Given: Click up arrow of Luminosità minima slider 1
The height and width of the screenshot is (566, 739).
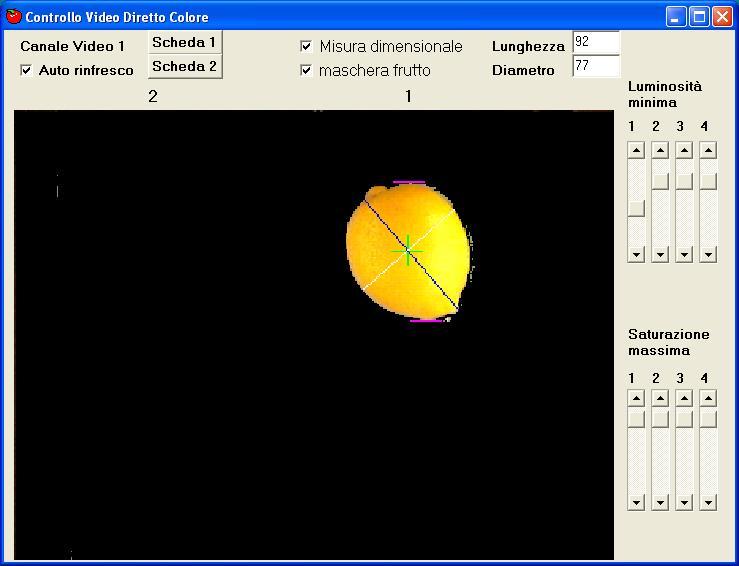Looking at the screenshot, I should pyautogui.click(x=636, y=151).
